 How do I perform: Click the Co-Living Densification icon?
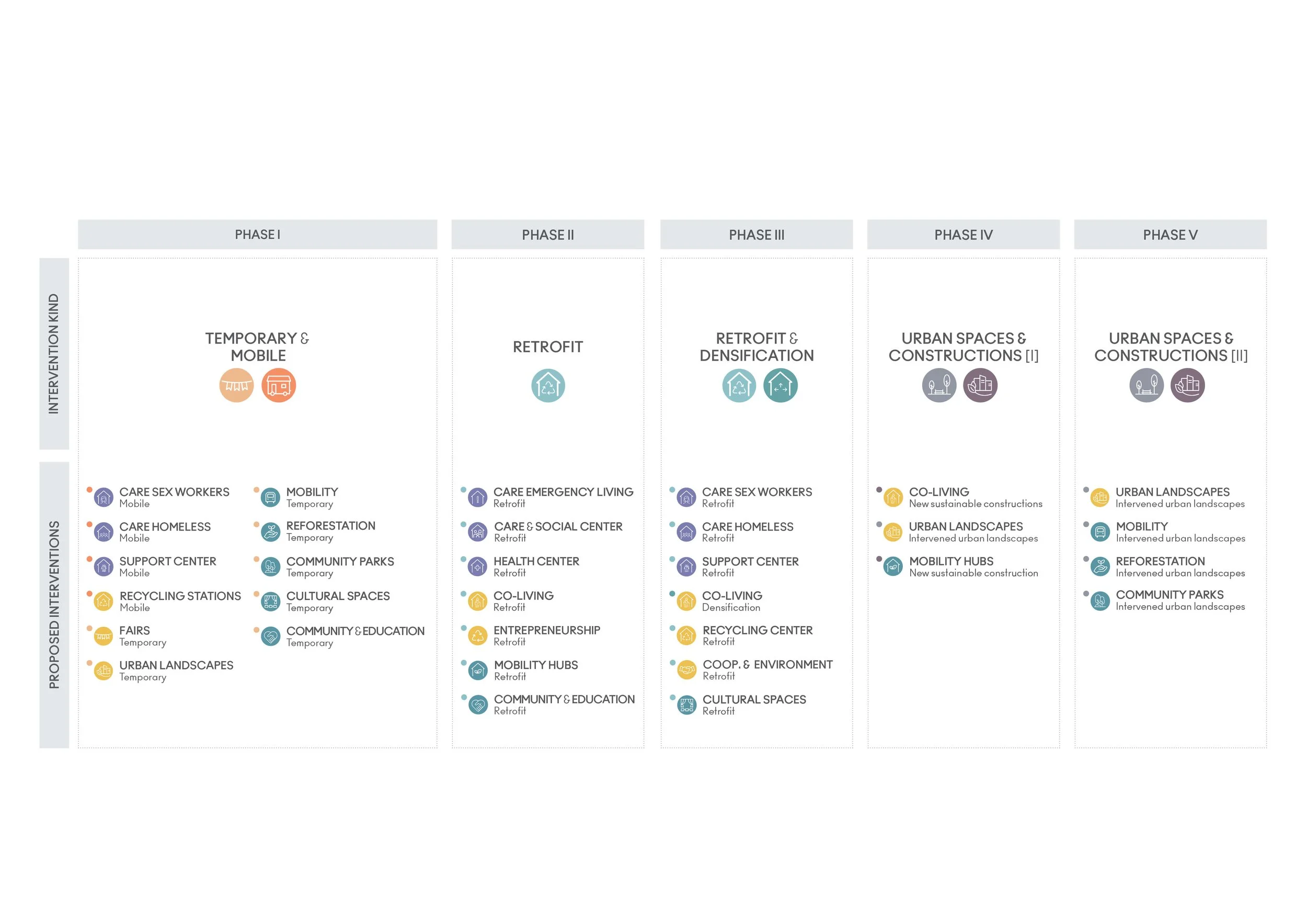(686, 602)
